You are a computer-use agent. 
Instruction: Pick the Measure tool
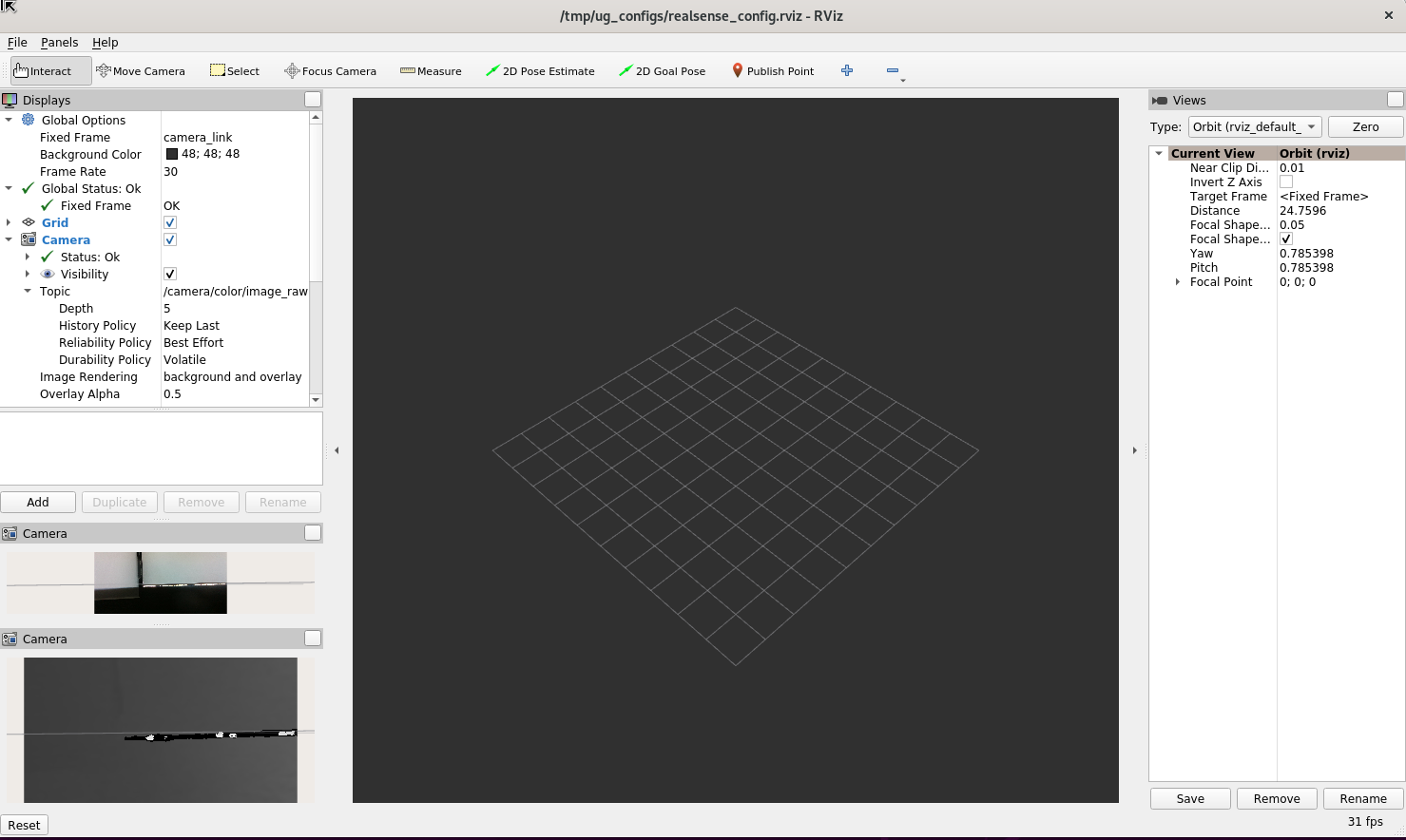(431, 71)
